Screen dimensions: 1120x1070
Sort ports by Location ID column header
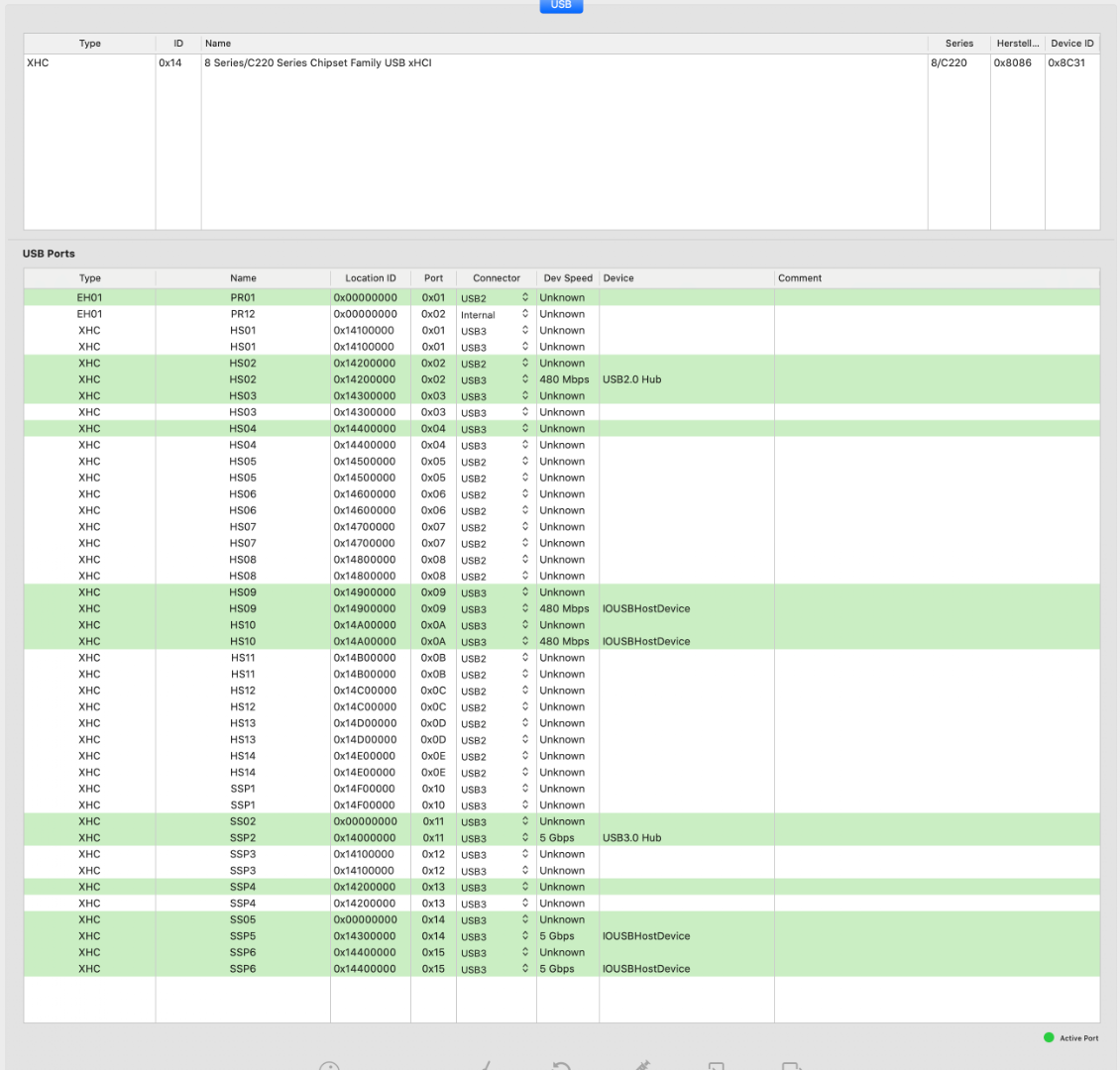(370, 278)
